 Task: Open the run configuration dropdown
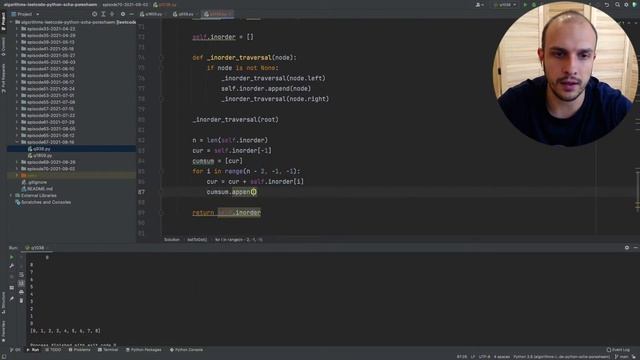coord(505,4)
